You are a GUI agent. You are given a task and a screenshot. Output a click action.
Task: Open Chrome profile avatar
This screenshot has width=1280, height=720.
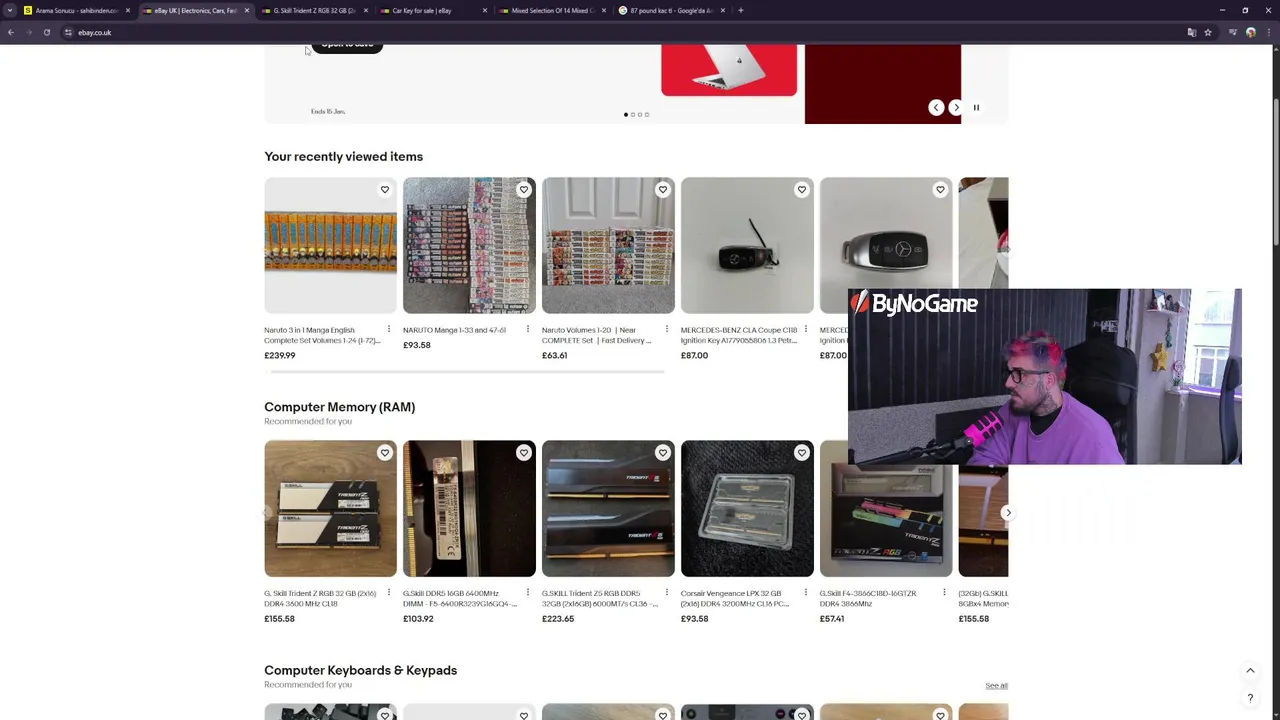point(1250,32)
